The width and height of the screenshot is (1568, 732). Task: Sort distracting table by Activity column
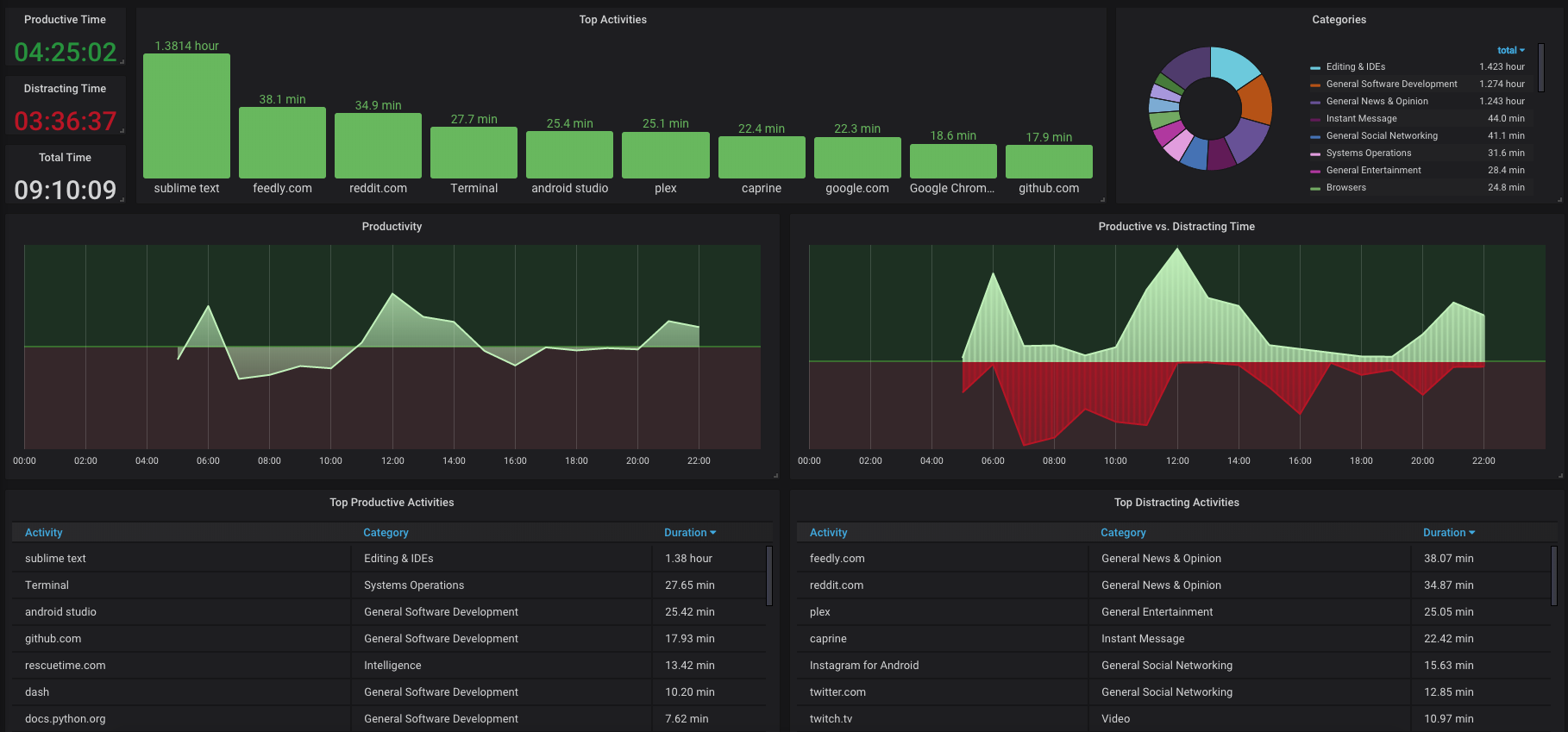point(829,533)
